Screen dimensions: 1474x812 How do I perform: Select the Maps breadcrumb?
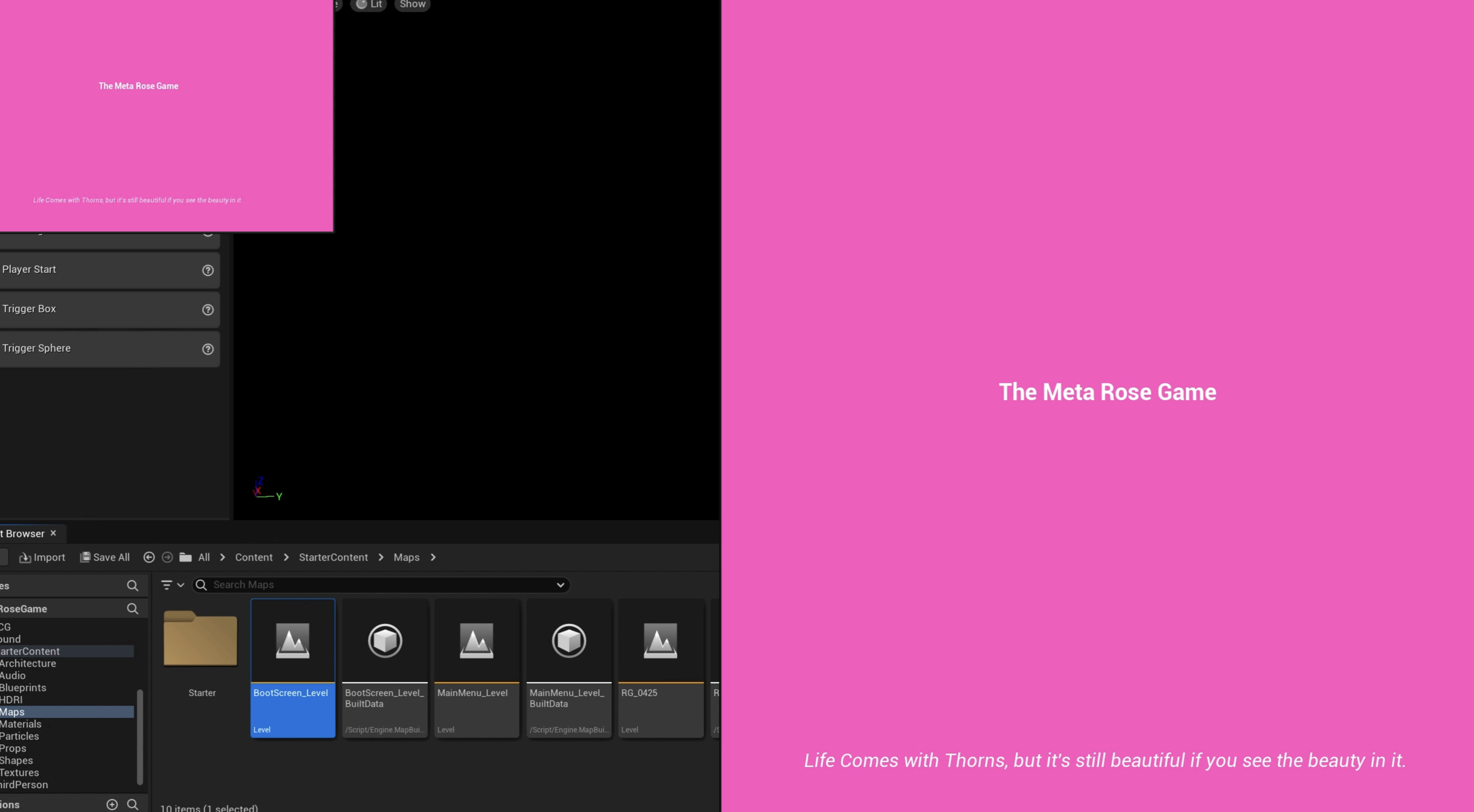pos(406,557)
